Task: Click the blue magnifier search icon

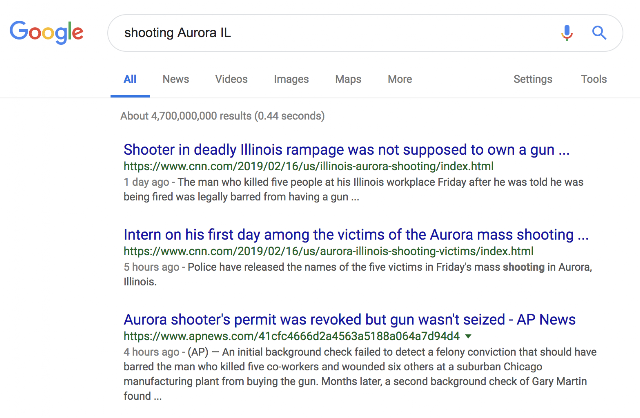Action: click(599, 32)
